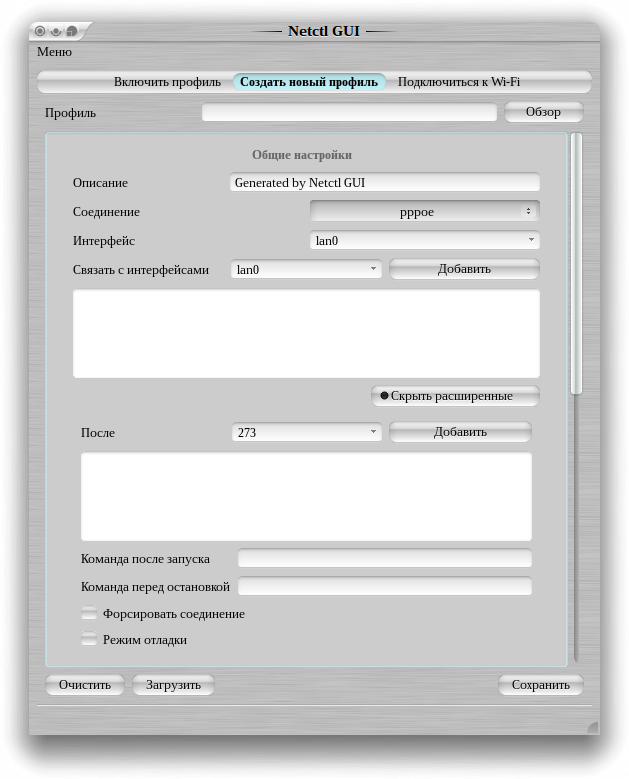
Task: Click Добавить next to Связать с интерфейсами
Action: tap(464, 269)
